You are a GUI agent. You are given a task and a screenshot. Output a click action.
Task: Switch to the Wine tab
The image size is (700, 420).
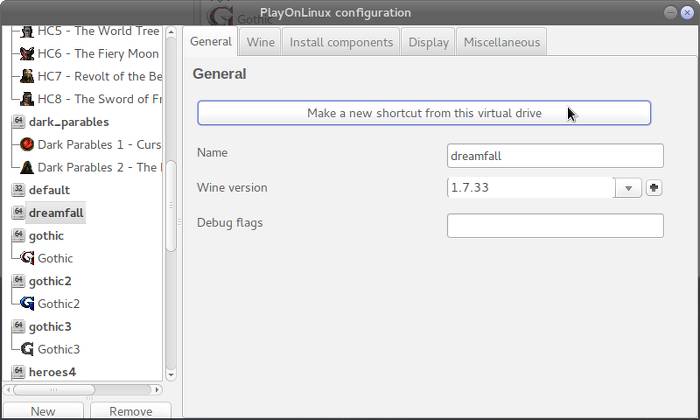coord(261,42)
